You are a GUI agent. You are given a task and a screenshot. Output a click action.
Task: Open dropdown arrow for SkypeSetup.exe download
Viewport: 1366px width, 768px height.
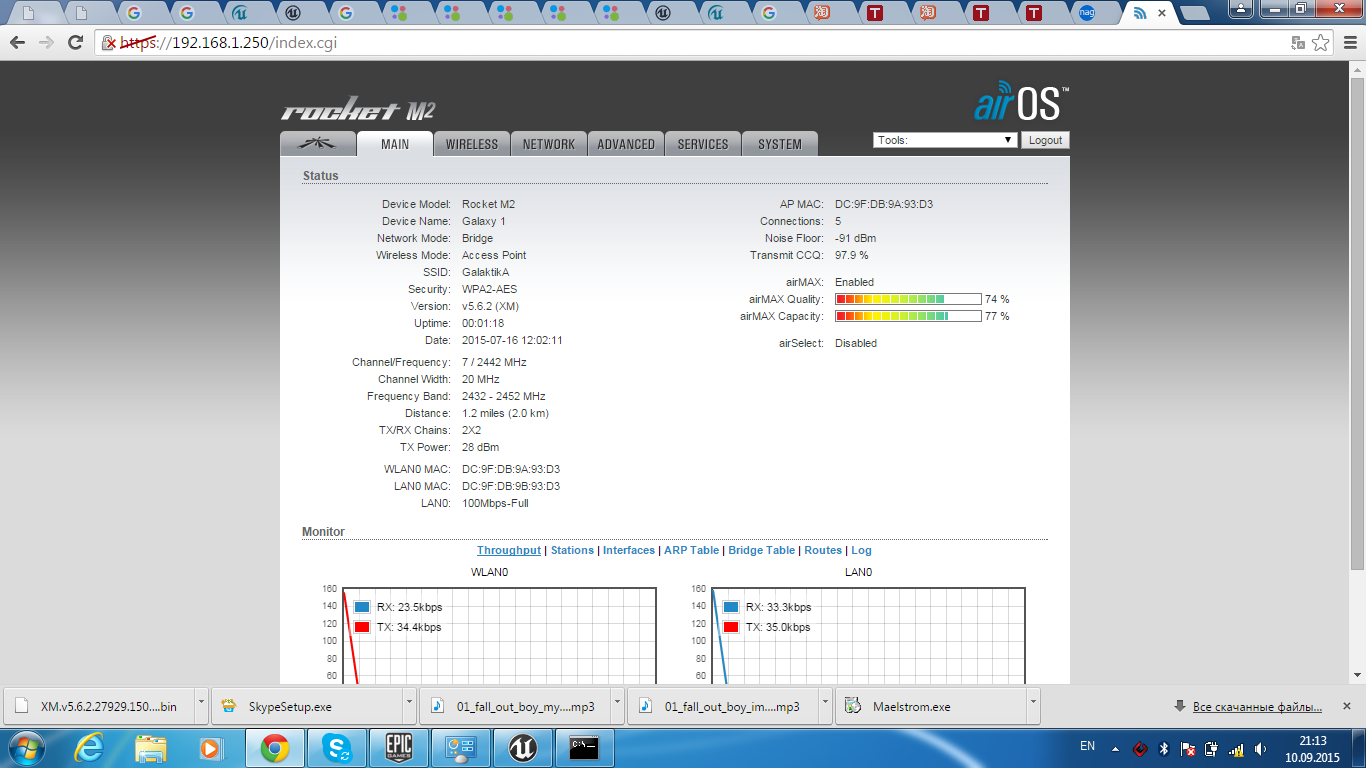click(411, 705)
